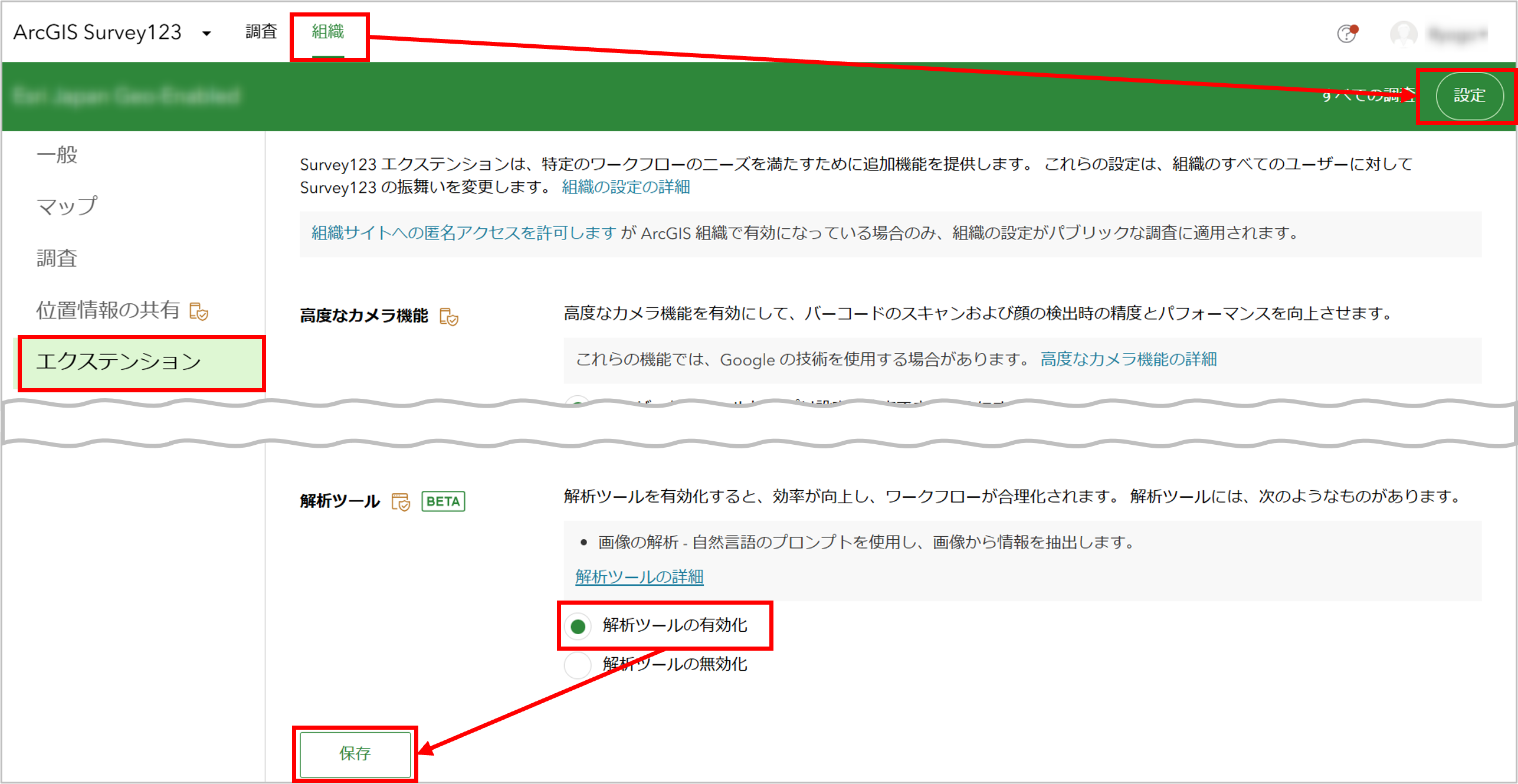This screenshot has width=1518, height=784.
Task: Open the help icon with notification dot
Action: (1347, 33)
